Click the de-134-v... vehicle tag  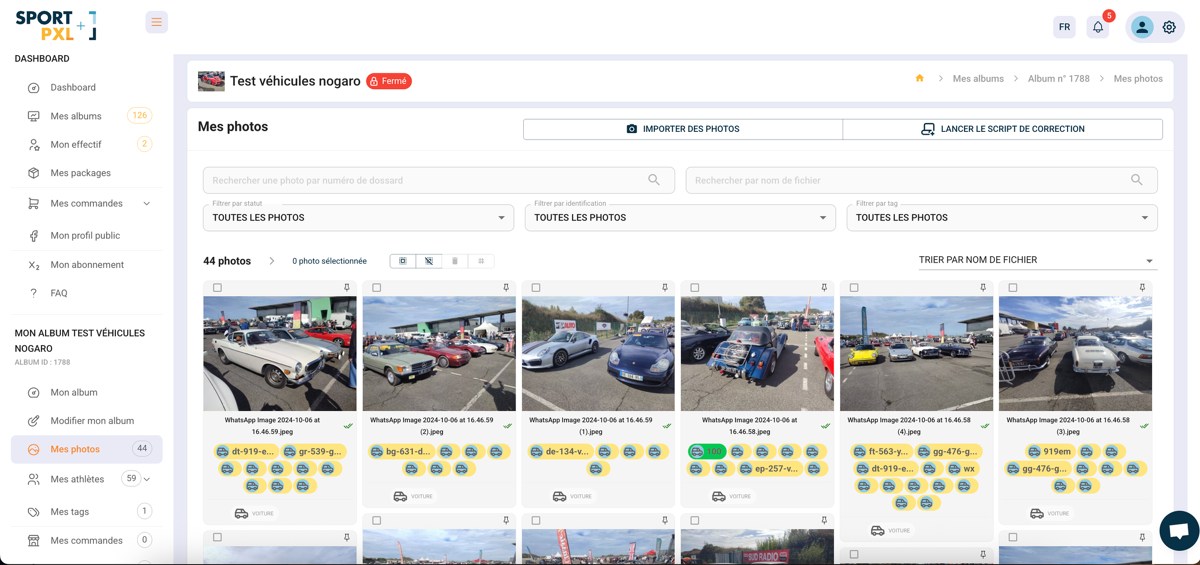point(560,452)
